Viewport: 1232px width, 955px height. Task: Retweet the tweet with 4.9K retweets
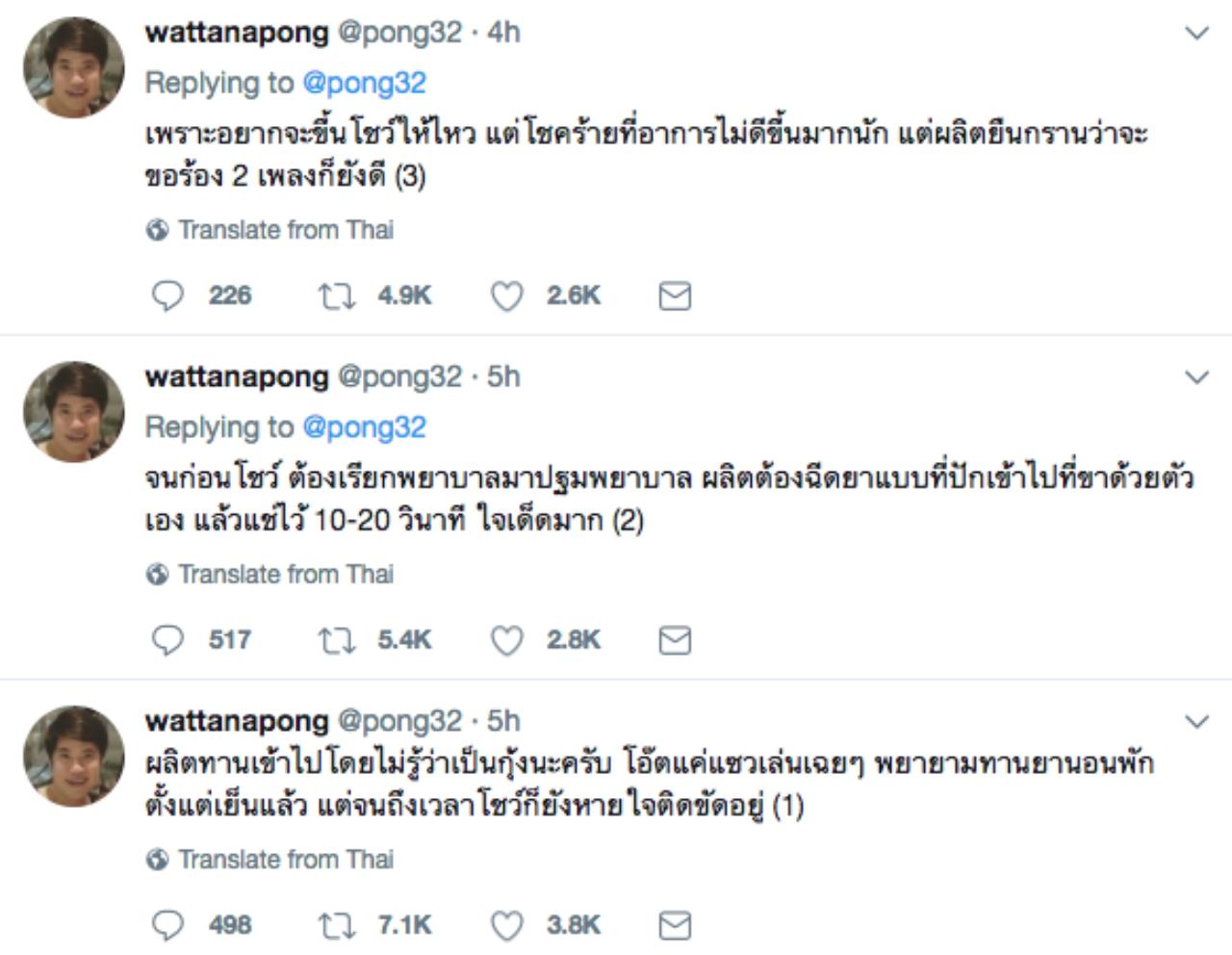337,296
